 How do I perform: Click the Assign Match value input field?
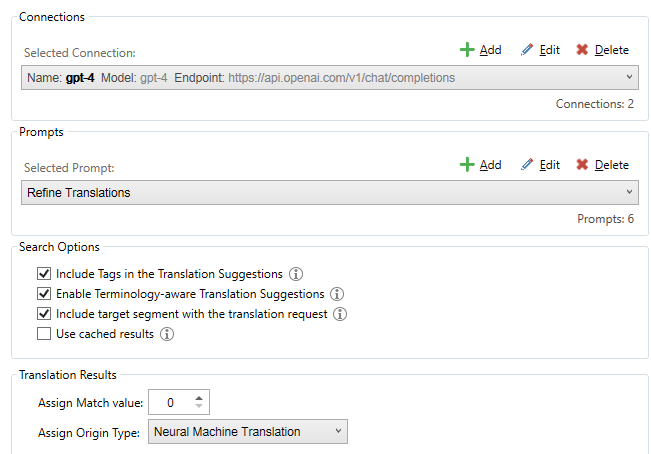pos(170,403)
